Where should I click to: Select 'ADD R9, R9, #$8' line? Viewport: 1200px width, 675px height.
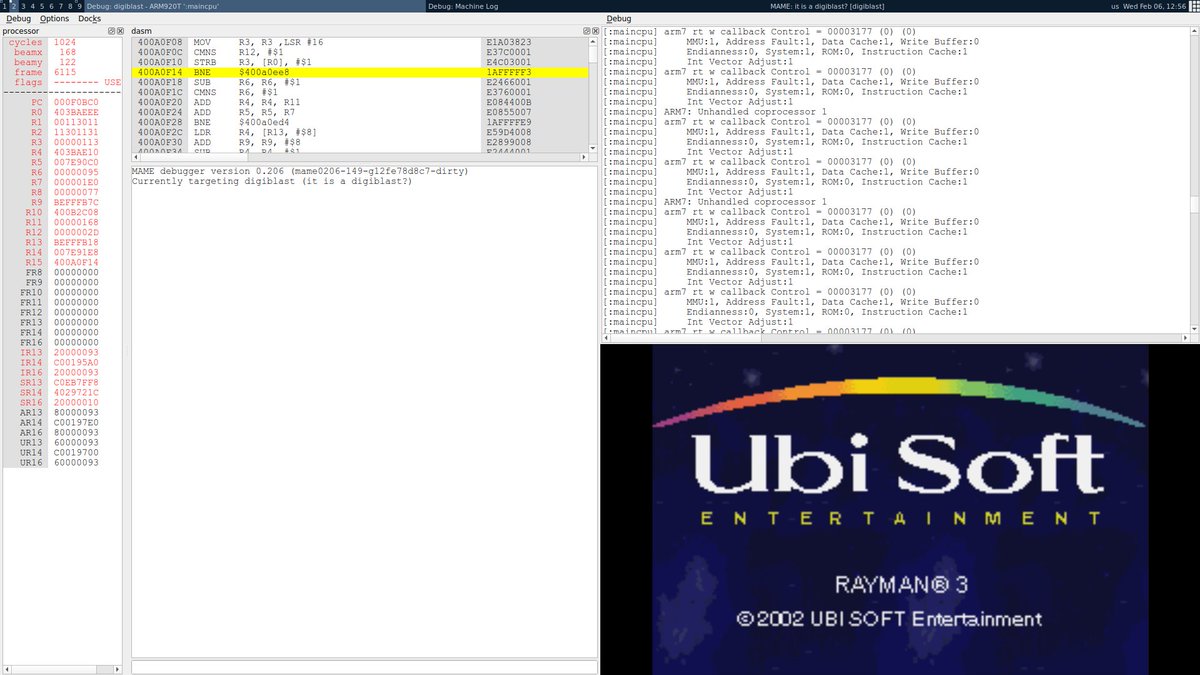tap(360, 143)
